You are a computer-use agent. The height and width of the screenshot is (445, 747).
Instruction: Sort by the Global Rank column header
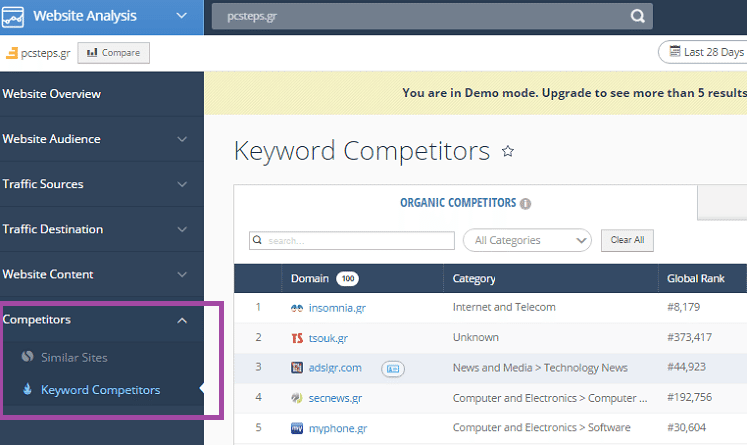(x=696, y=278)
